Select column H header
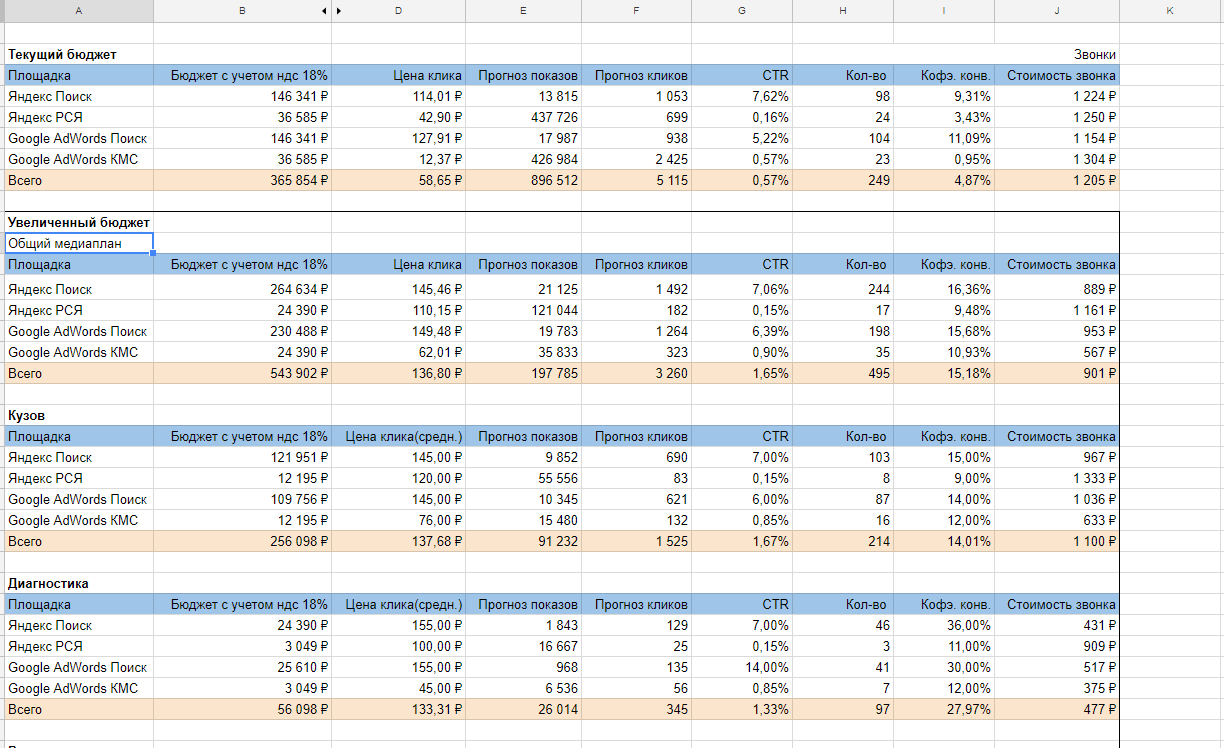This screenshot has width=1224, height=748. pos(842,10)
